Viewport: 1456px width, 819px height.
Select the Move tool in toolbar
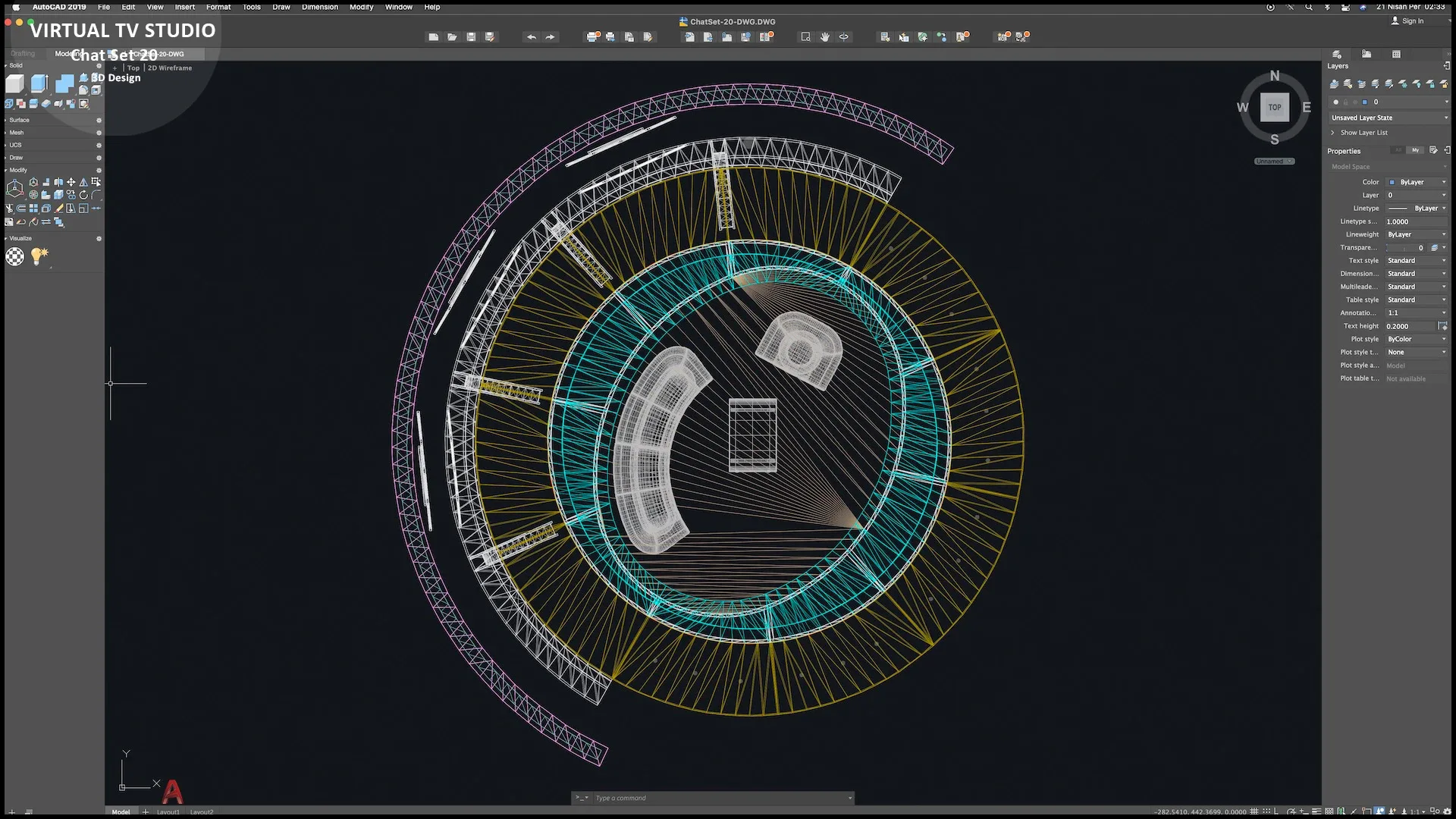70,181
